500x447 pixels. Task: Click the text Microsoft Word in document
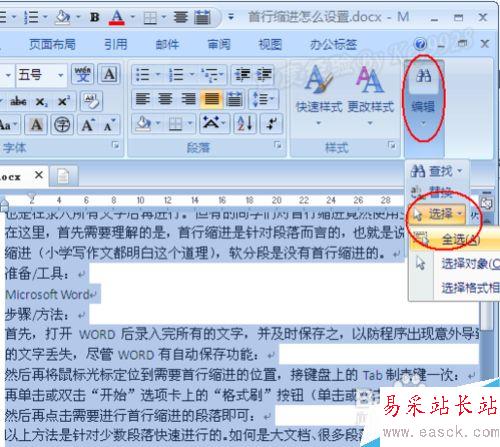48,294
